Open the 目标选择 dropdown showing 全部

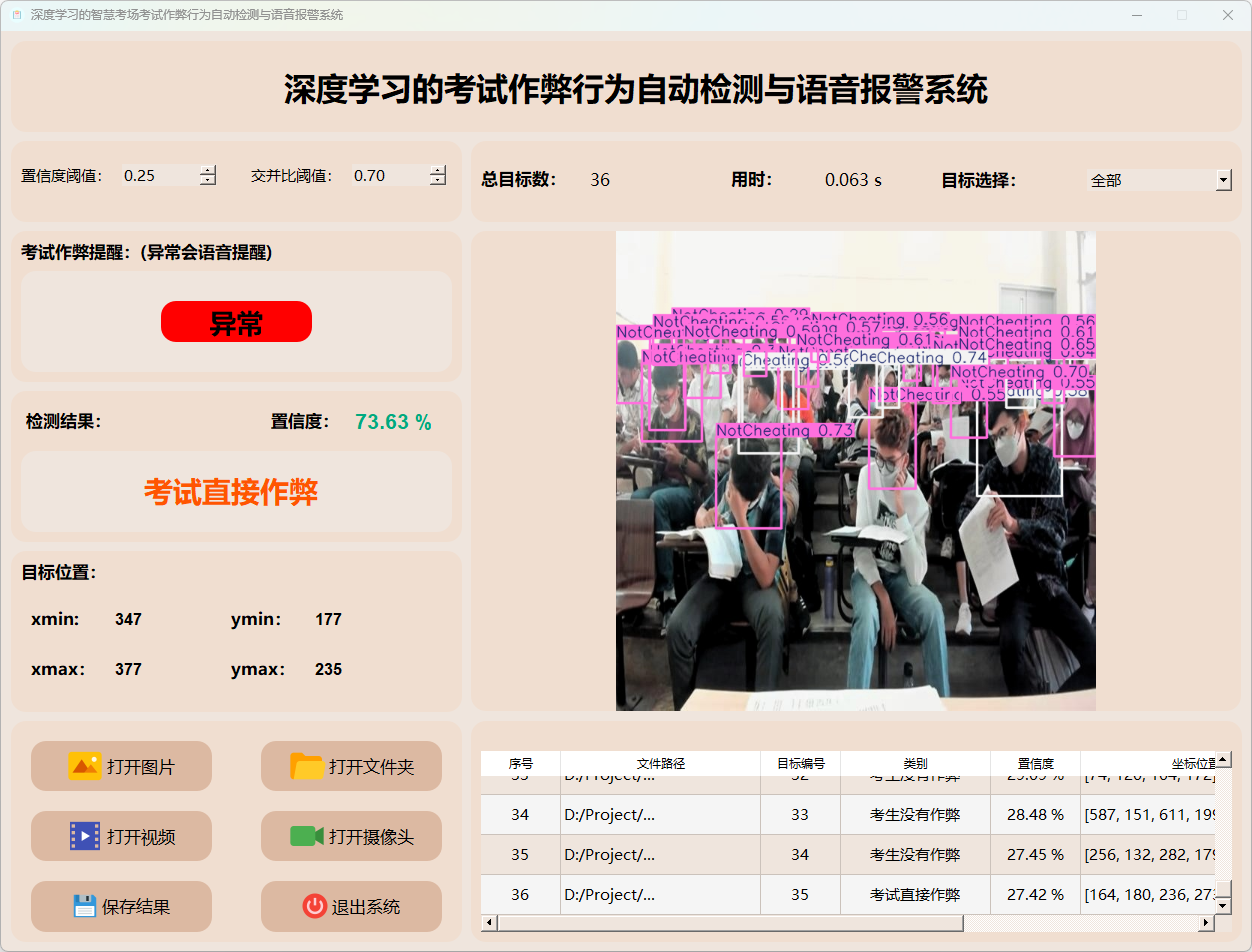coord(1159,180)
